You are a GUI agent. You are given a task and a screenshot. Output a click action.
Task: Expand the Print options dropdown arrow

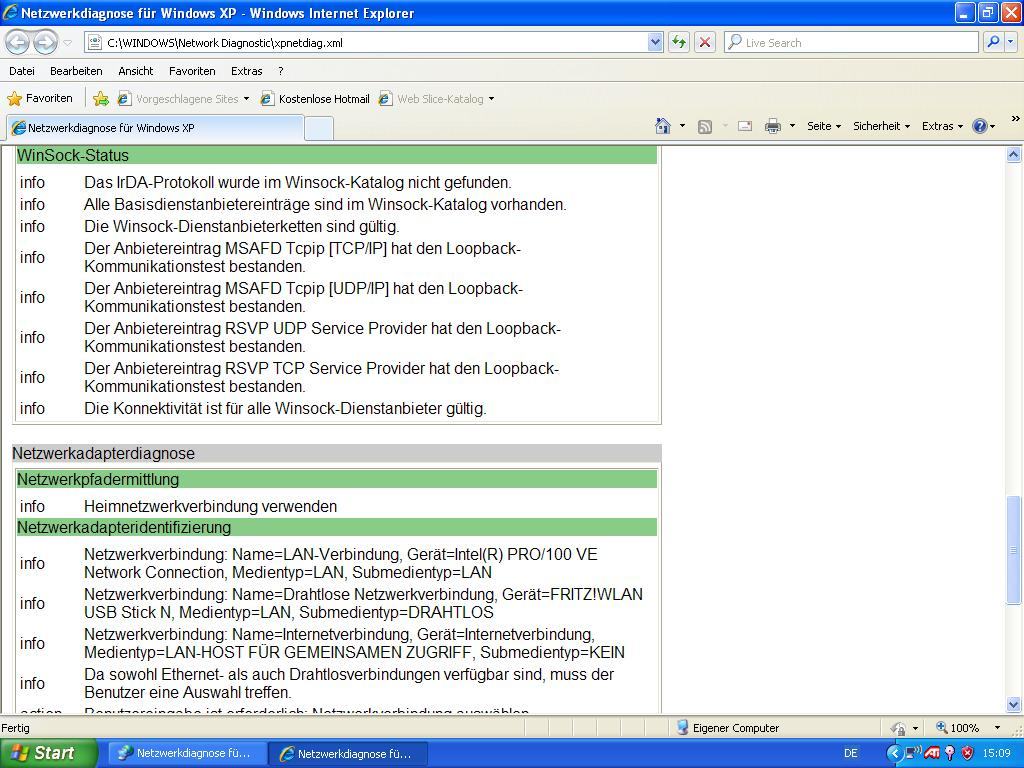[792, 126]
